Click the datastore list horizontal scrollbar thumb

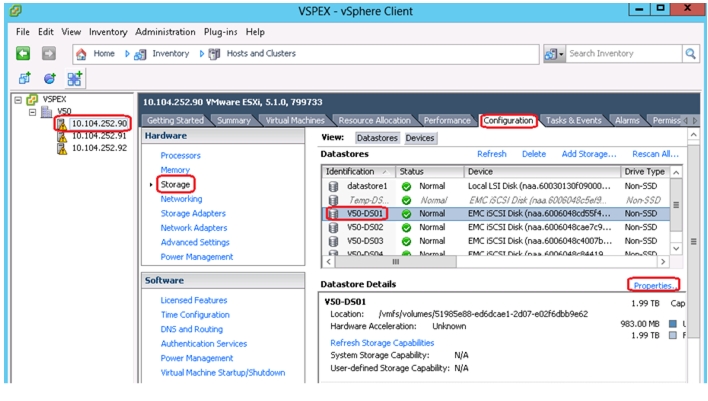click(x=396, y=262)
